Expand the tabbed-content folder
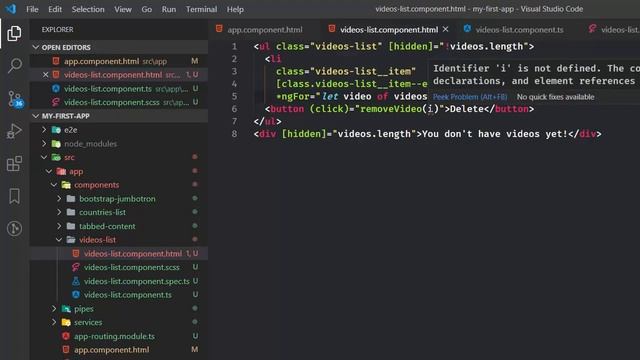640x360 pixels. (60, 226)
